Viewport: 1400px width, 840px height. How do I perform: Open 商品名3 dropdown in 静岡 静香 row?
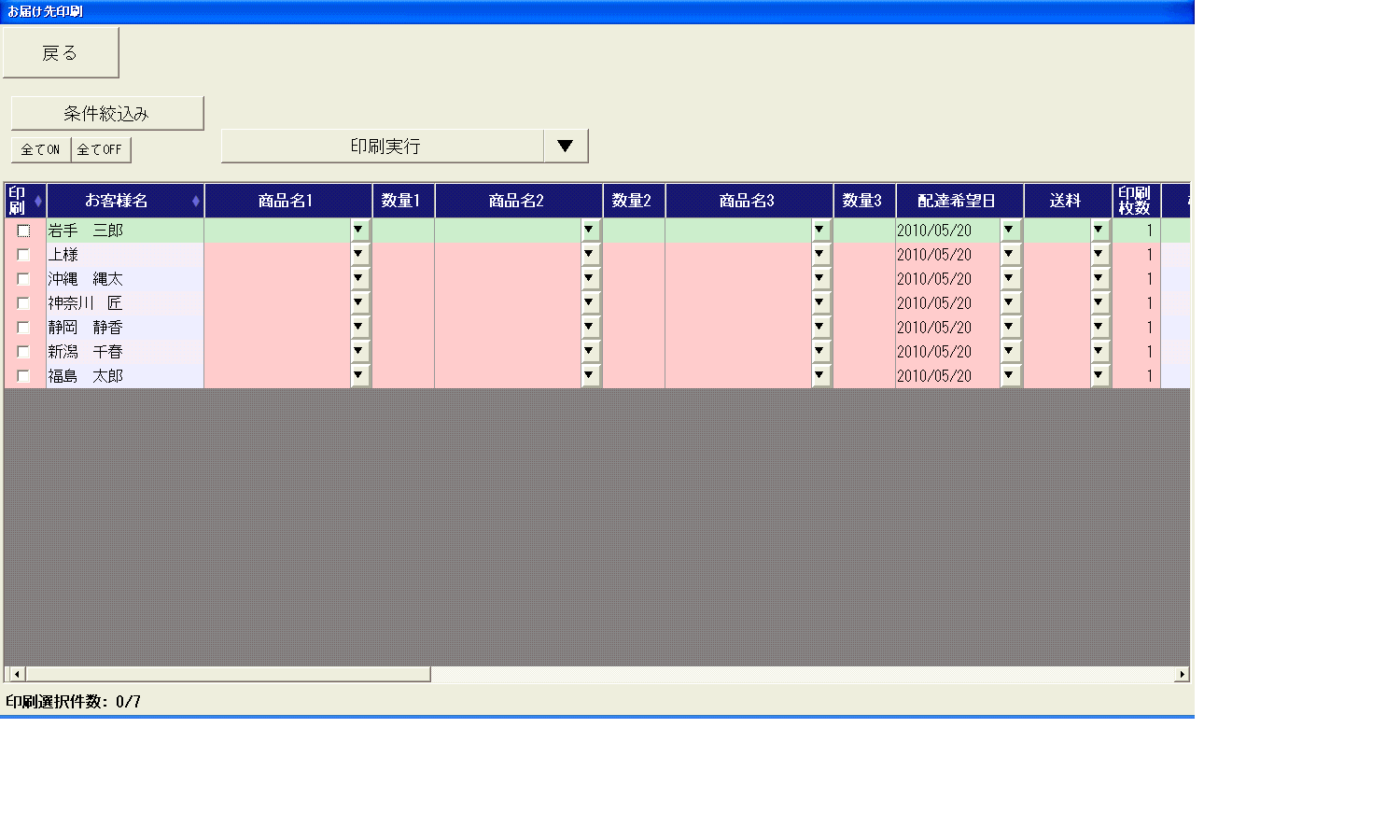tap(820, 327)
